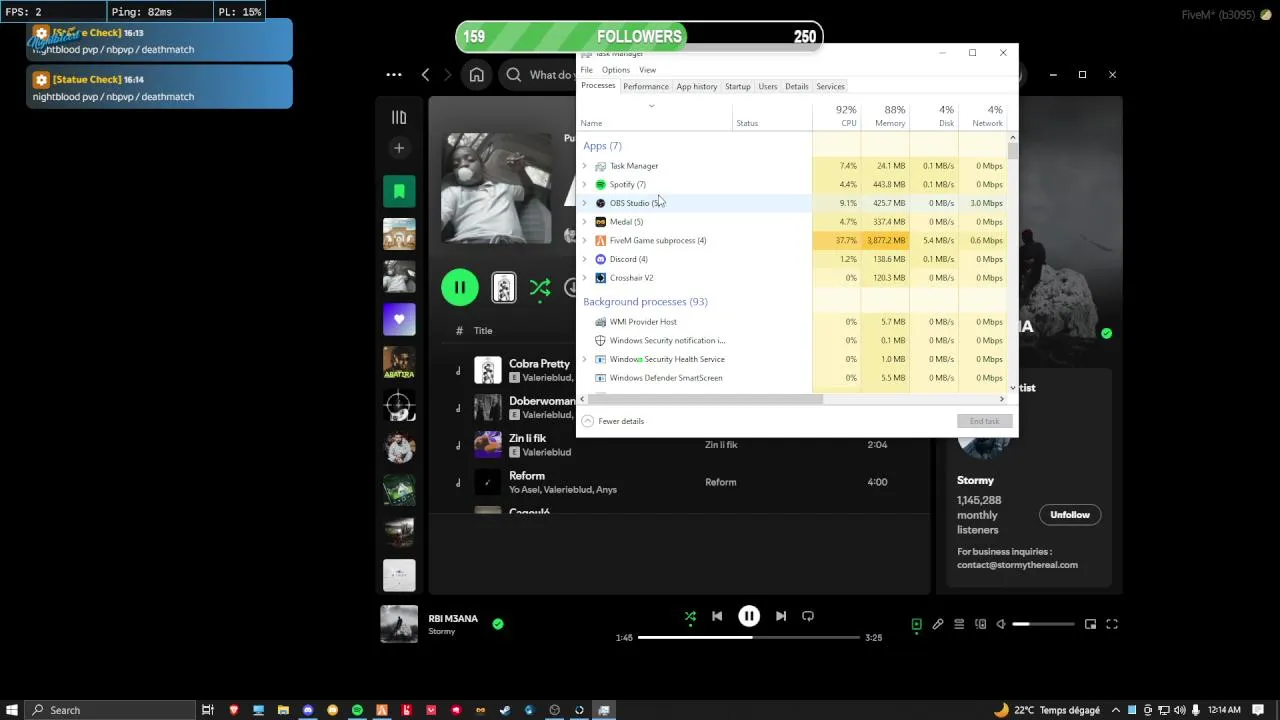Pause the playlist with the big green button

[x=460, y=288]
